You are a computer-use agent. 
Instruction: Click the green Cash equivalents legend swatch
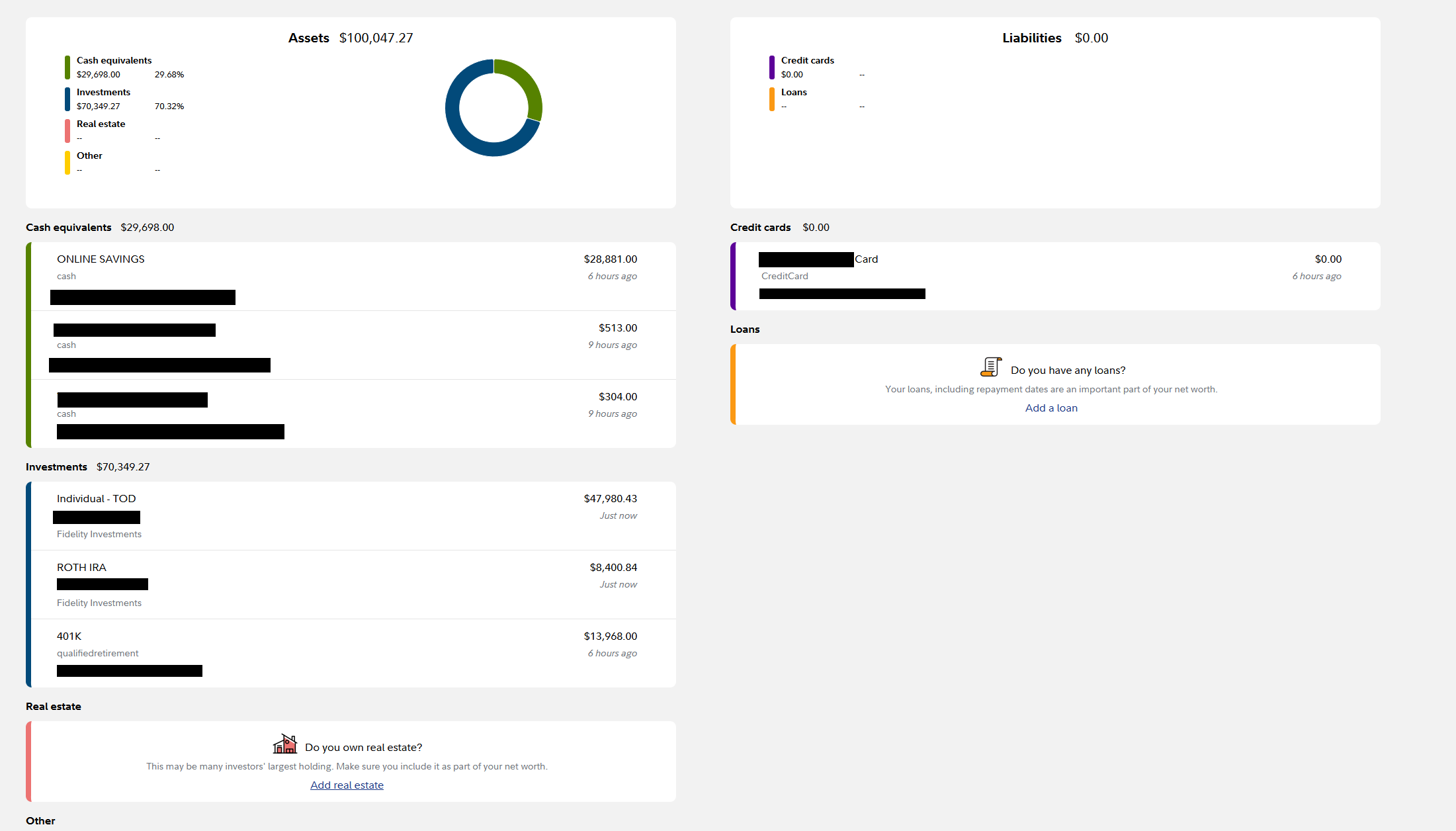pyautogui.click(x=67, y=67)
